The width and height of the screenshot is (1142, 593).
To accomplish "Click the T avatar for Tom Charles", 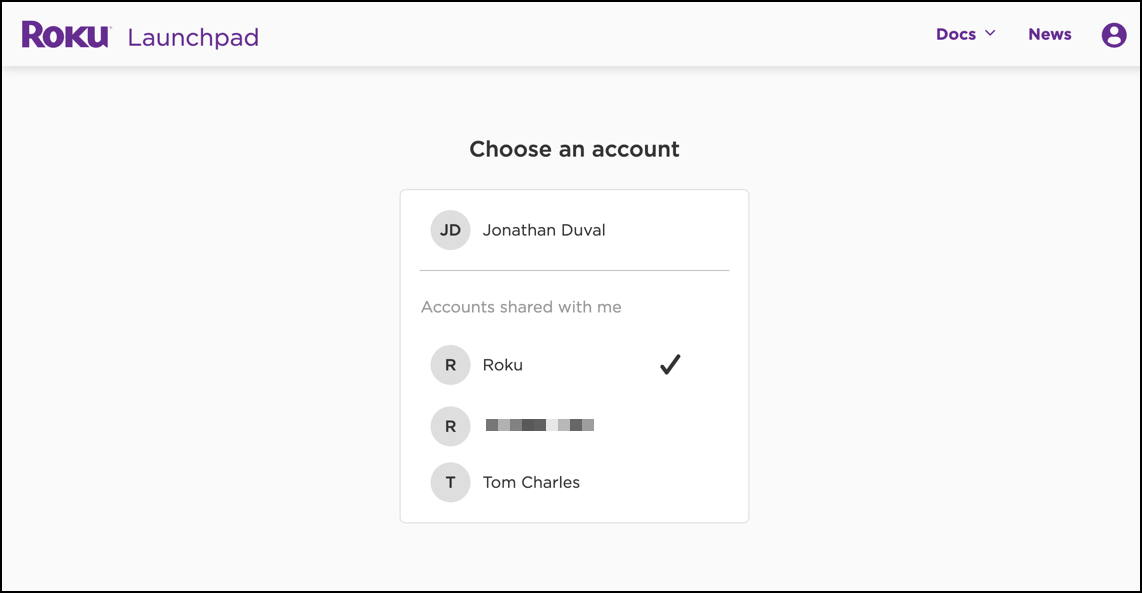I will coord(450,482).
